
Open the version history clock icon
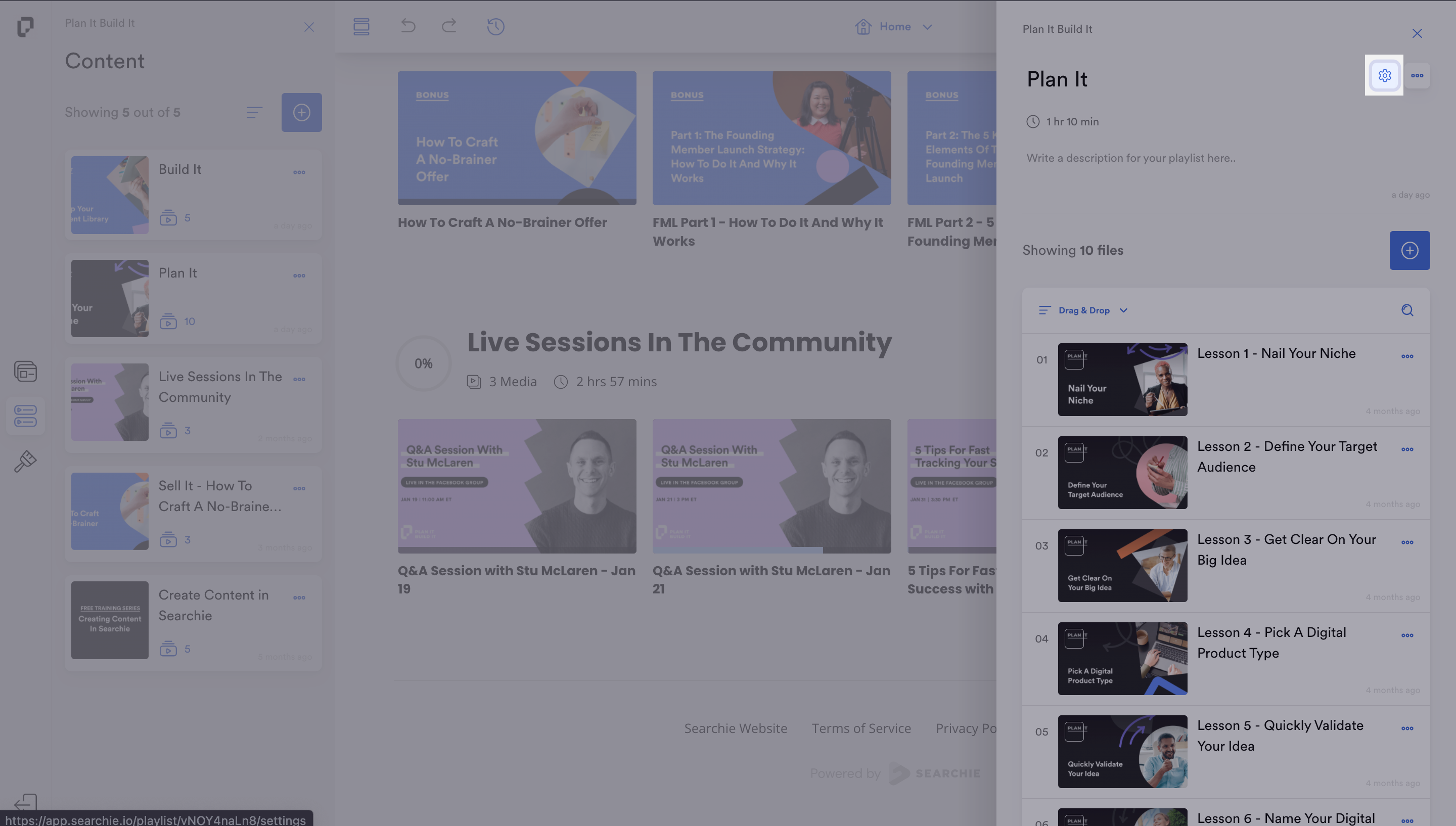496,27
